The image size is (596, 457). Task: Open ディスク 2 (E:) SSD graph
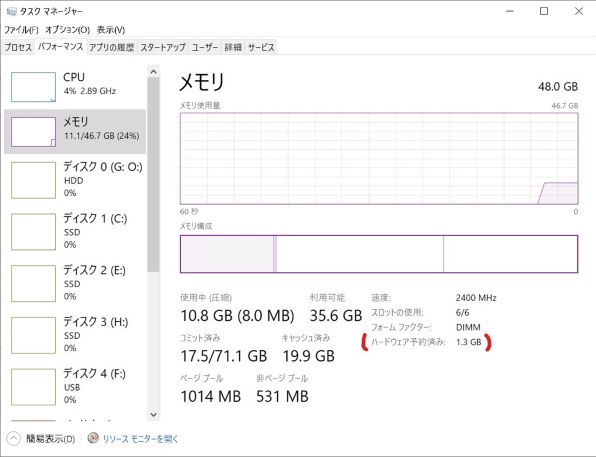[75, 283]
